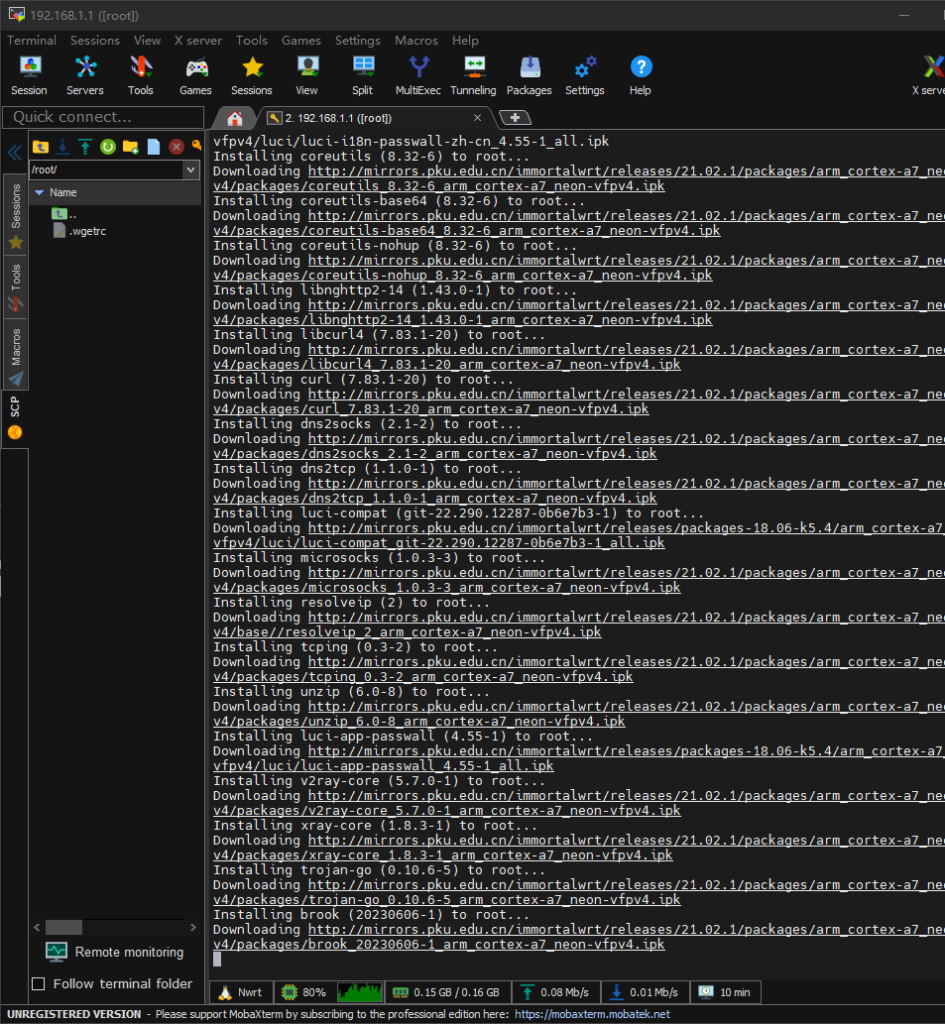Collapse the sidebar with double-arrow icon
This screenshot has width=945, height=1024.
(x=14, y=153)
